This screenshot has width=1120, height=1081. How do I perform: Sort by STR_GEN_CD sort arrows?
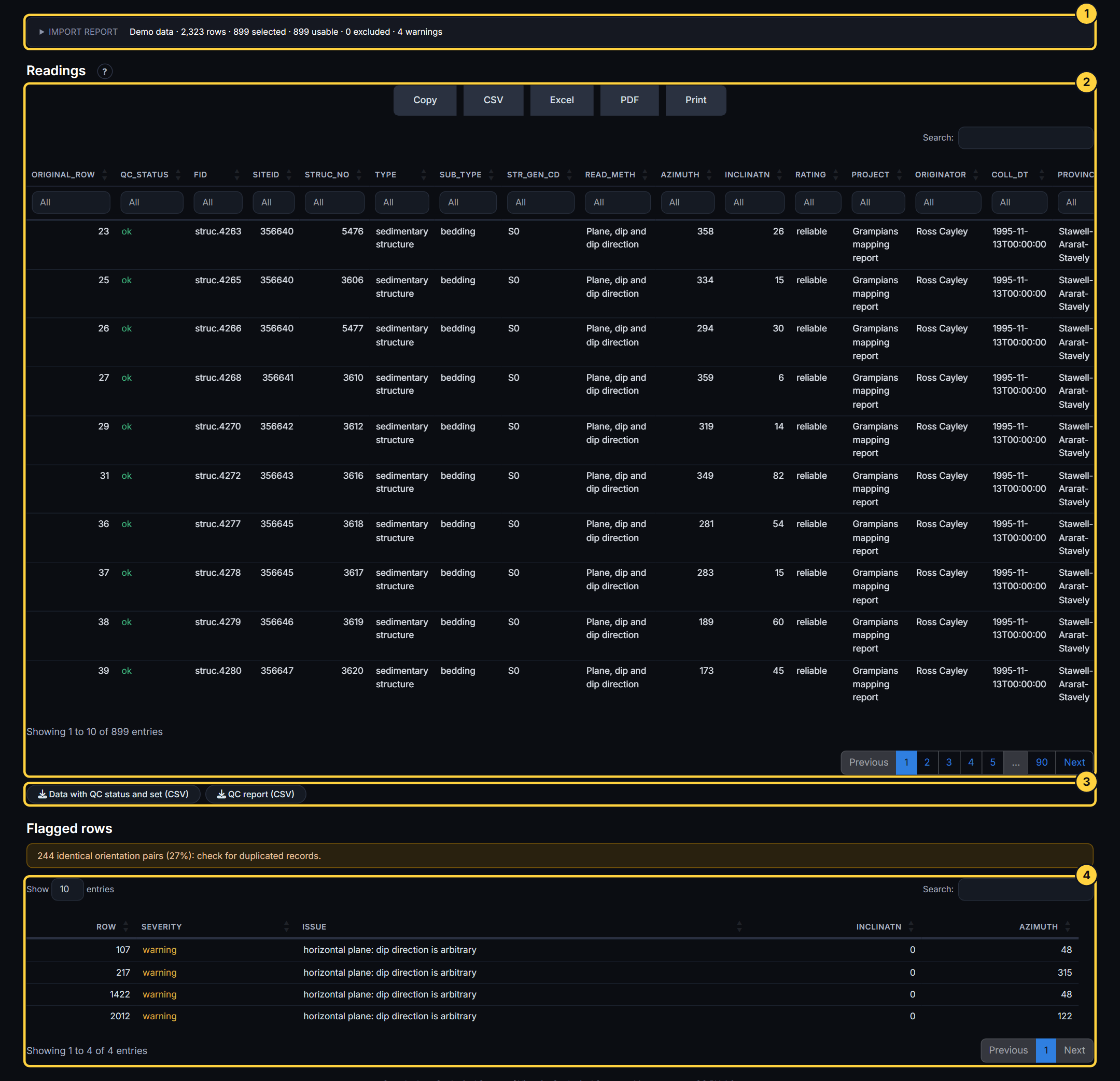tap(569, 175)
